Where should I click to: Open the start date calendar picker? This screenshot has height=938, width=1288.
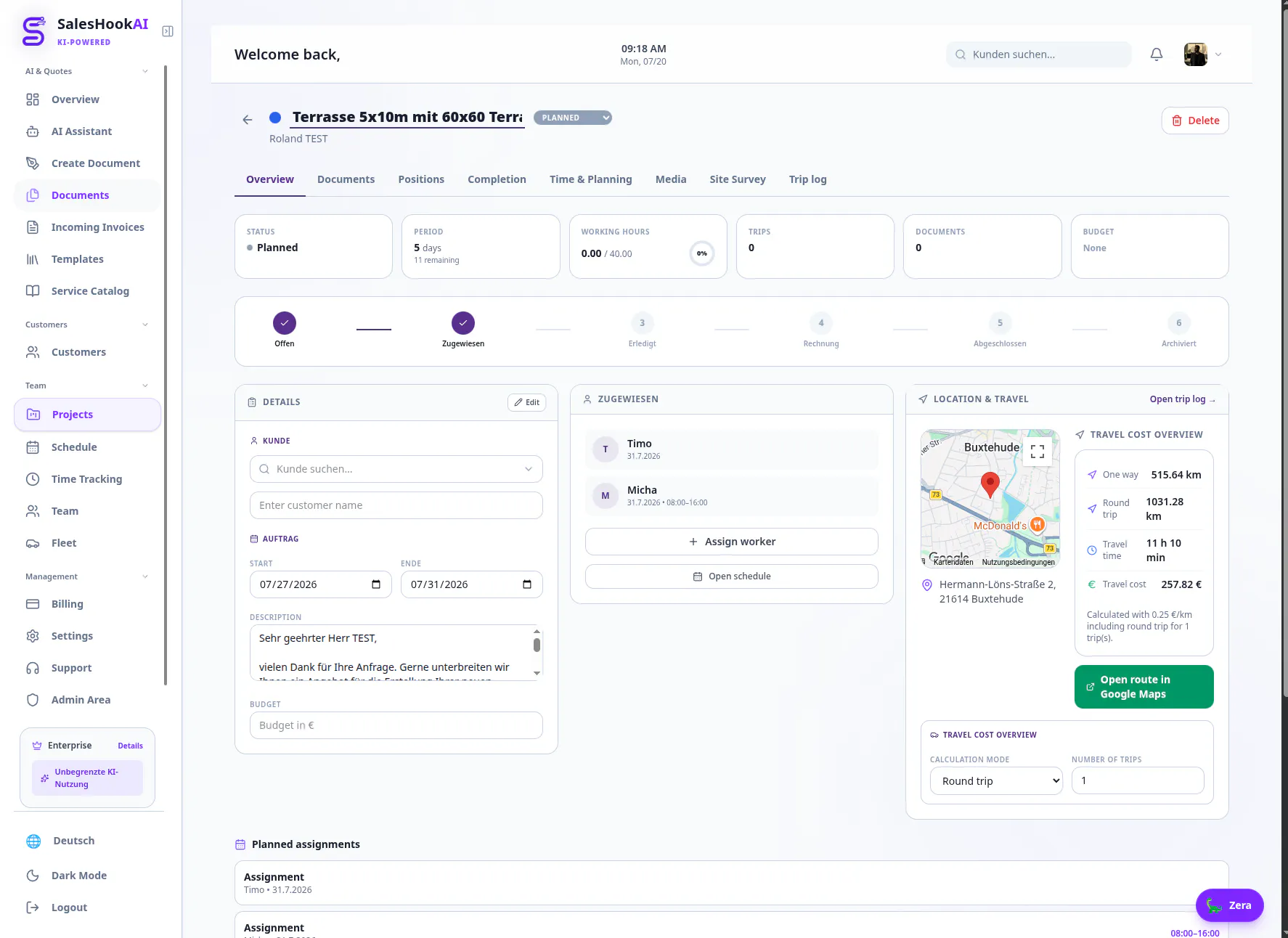click(376, 584)
